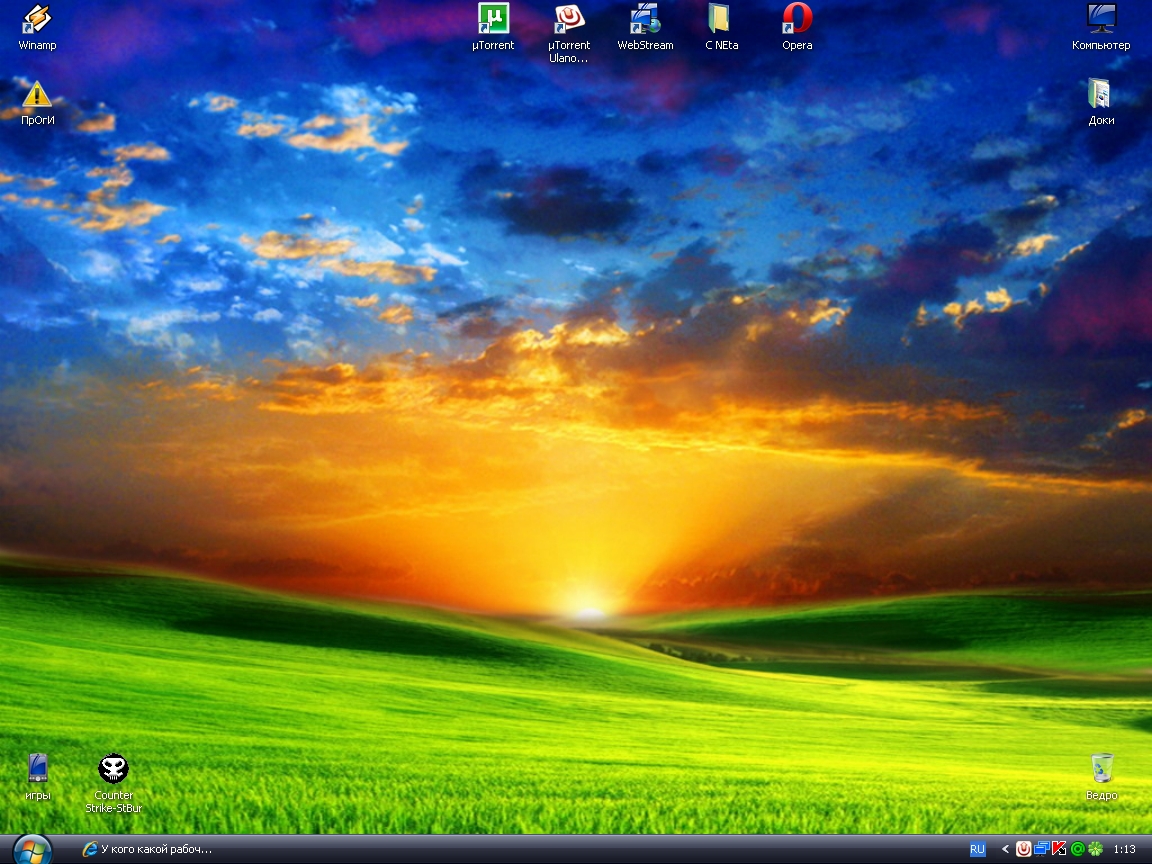Image resolution: width=1152 pixels, height=864 pixels.
Task: Launch Counter Strike-StBur skull icon
Action: (113, 769)
